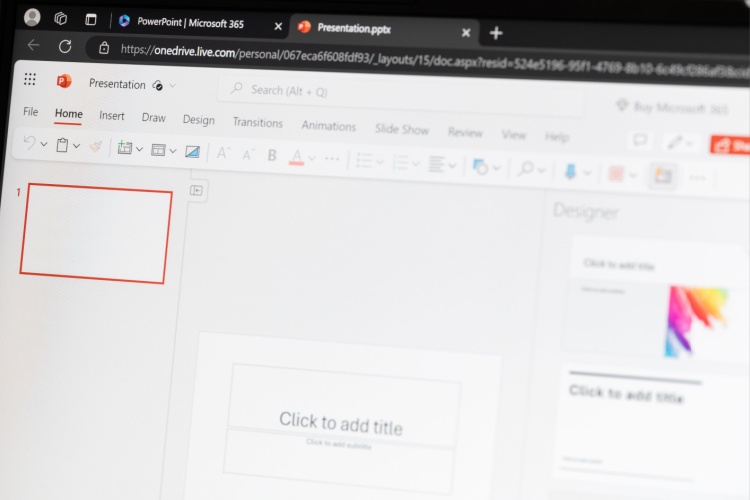The width and height of the screenshot is (750, 500).
Task: Open the Transitions ribbon tab
Action: (257, 122)
